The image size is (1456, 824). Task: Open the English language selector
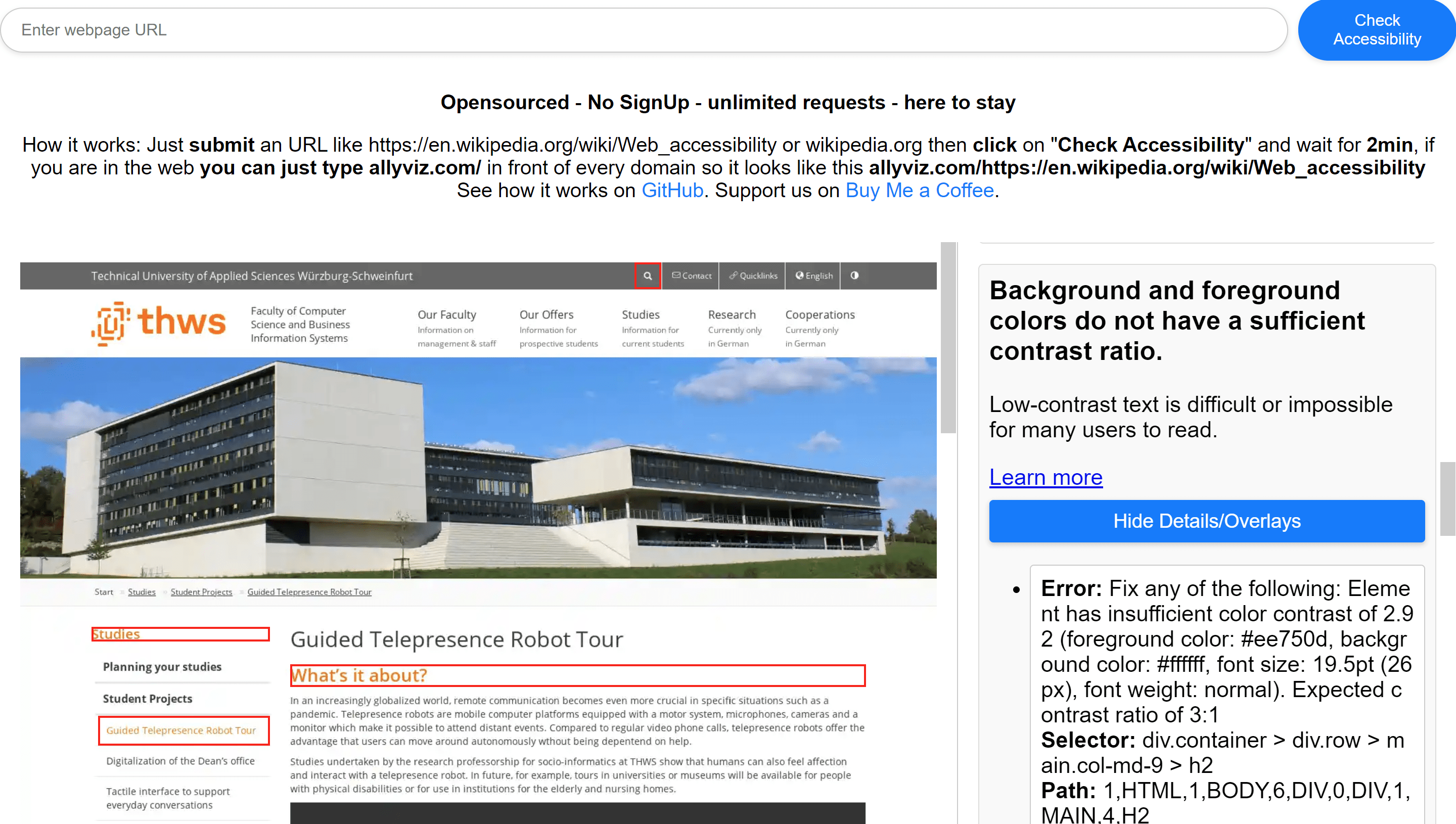814,276
